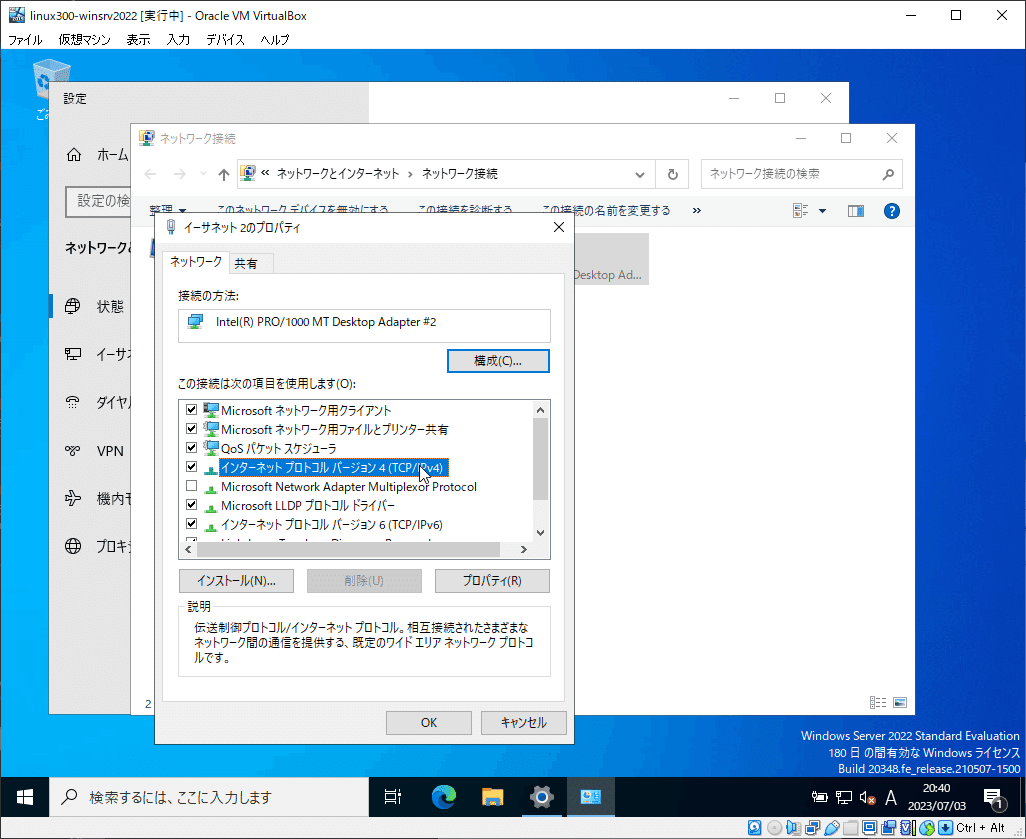Click VirtualBox USB devices indicator
This screenshot has height=839, width=1026.
tap(831, 828)
